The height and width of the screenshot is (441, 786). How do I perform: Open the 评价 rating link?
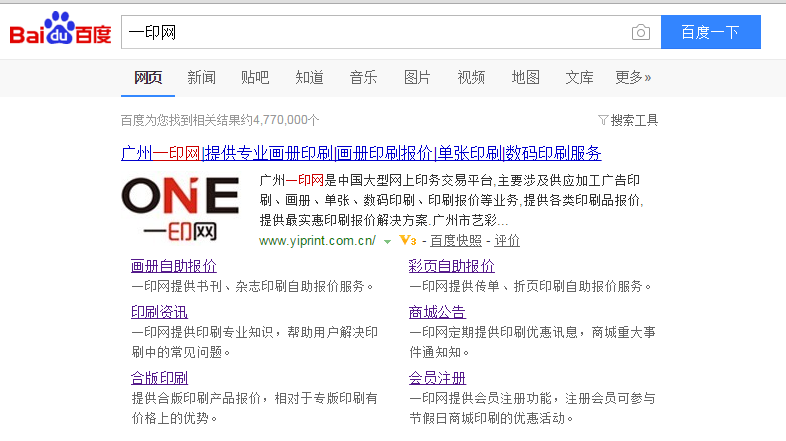tap(507, 241)
